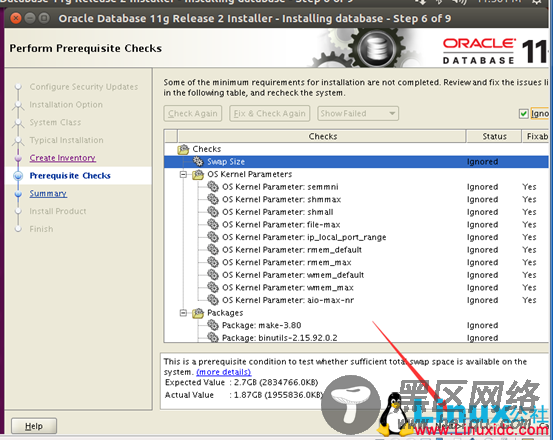Select OS Kernel Parameter wmem_max row
This screenshot has height=440, width=553.
(356, 287)
